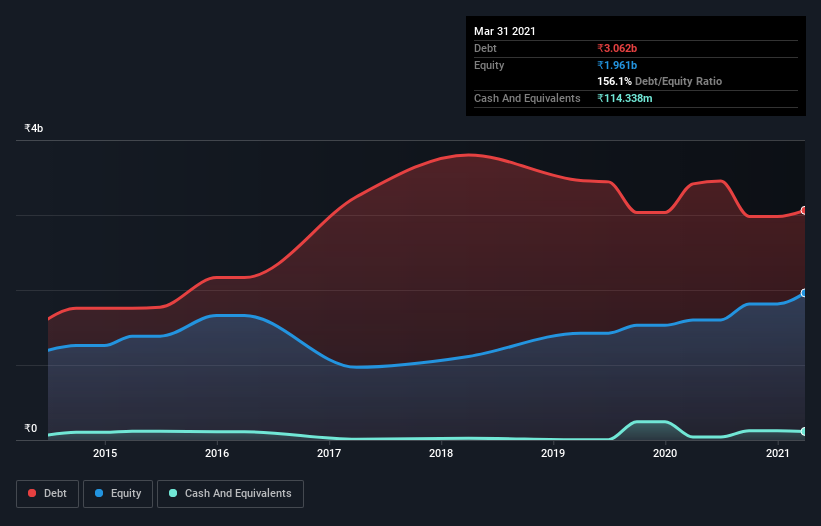Click the Debt label in tooltip

click(485, 48)
